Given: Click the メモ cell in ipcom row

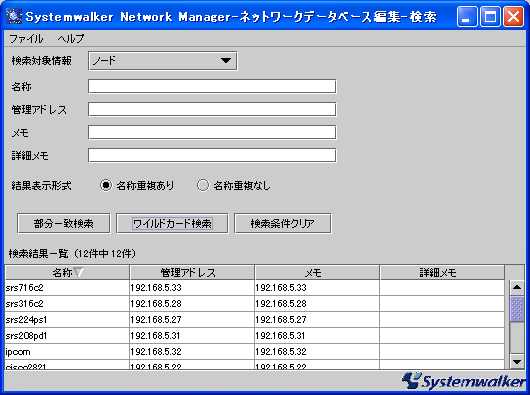Looking at the screenshot, I should 317,352.
